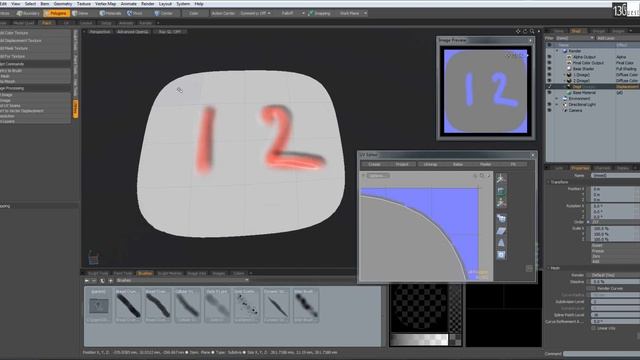Open the Falloff dropdown

(x=291, y=13)
